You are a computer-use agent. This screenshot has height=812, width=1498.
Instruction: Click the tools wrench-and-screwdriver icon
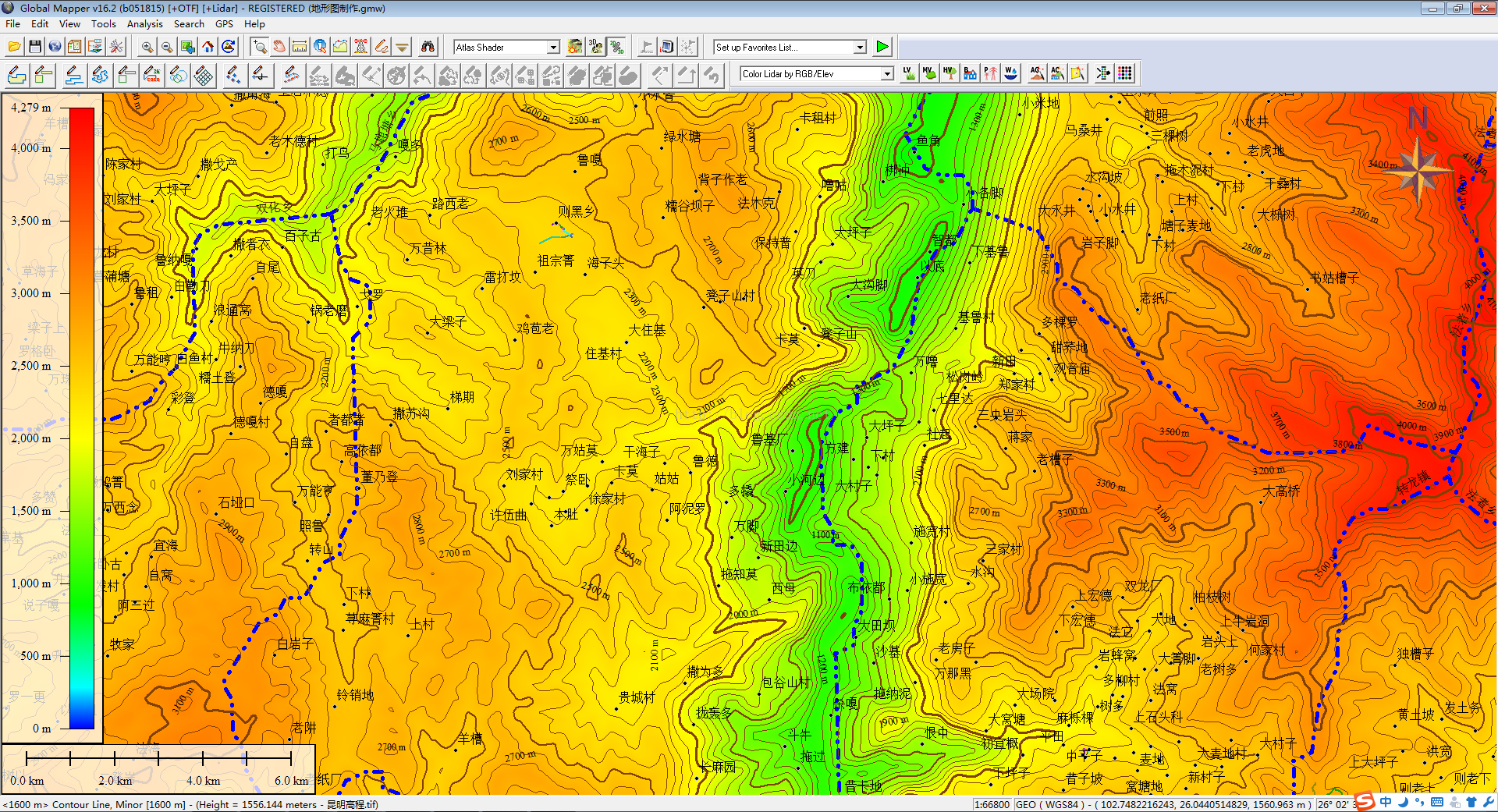116,47
